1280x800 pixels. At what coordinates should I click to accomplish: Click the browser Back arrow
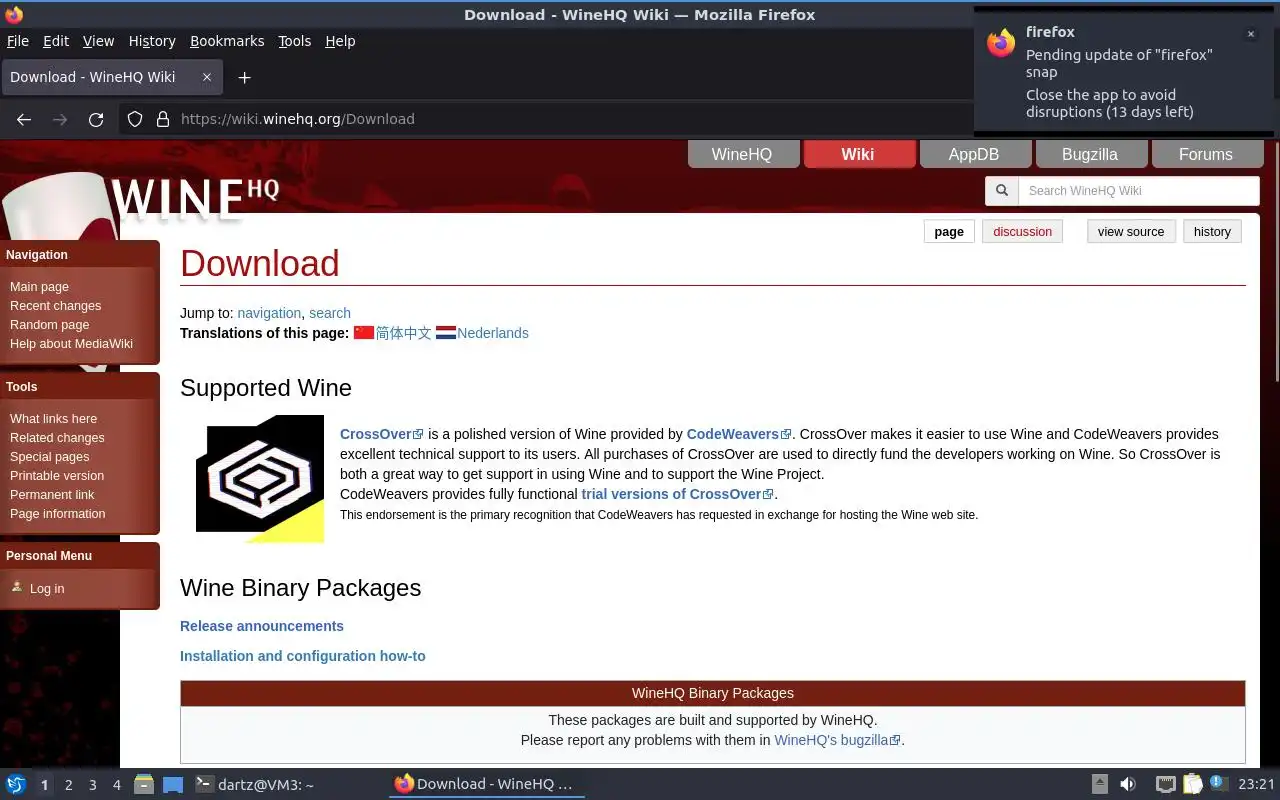[24, 119]
